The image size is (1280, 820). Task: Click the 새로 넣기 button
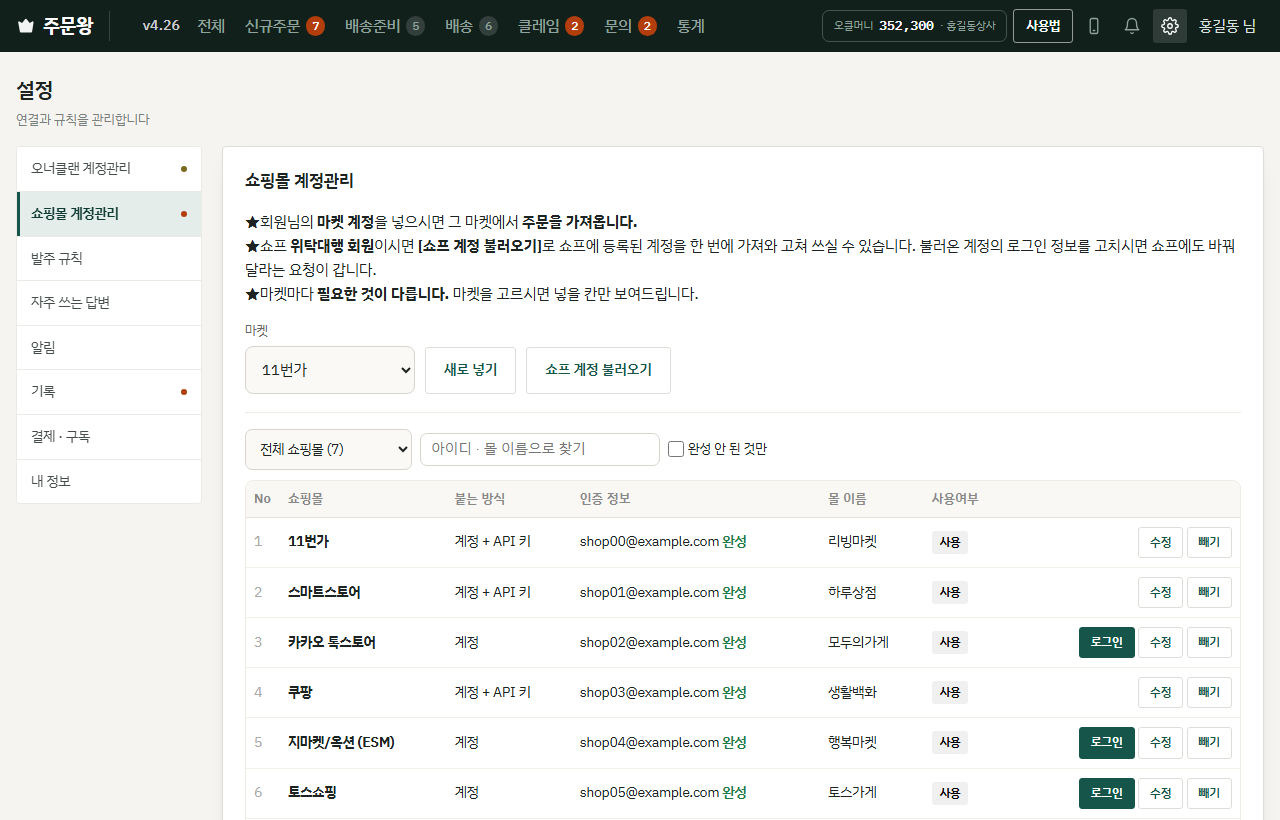click(x=470, y=370)
